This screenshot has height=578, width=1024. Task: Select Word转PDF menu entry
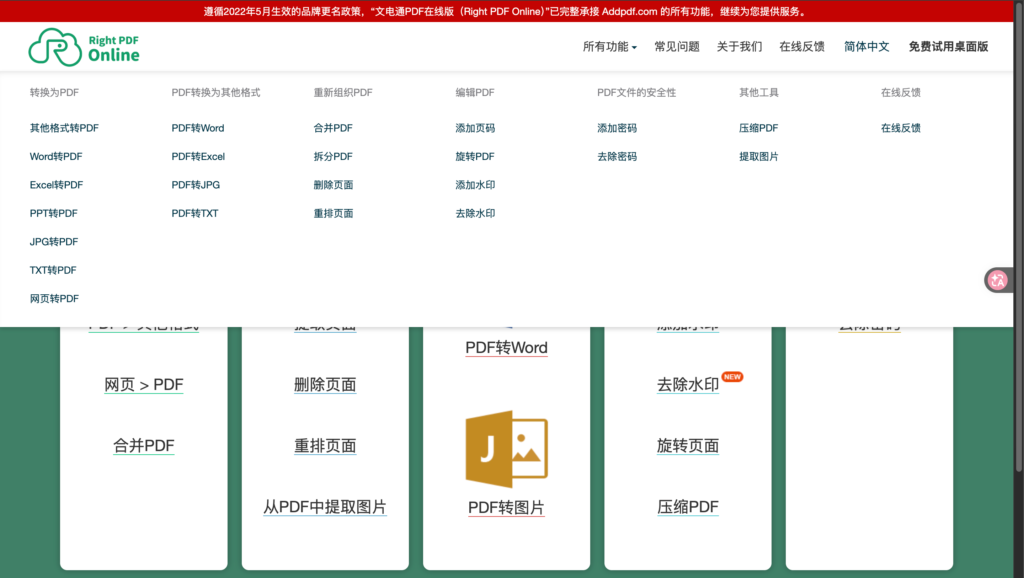pyautogui.click(x=56, y=156)
